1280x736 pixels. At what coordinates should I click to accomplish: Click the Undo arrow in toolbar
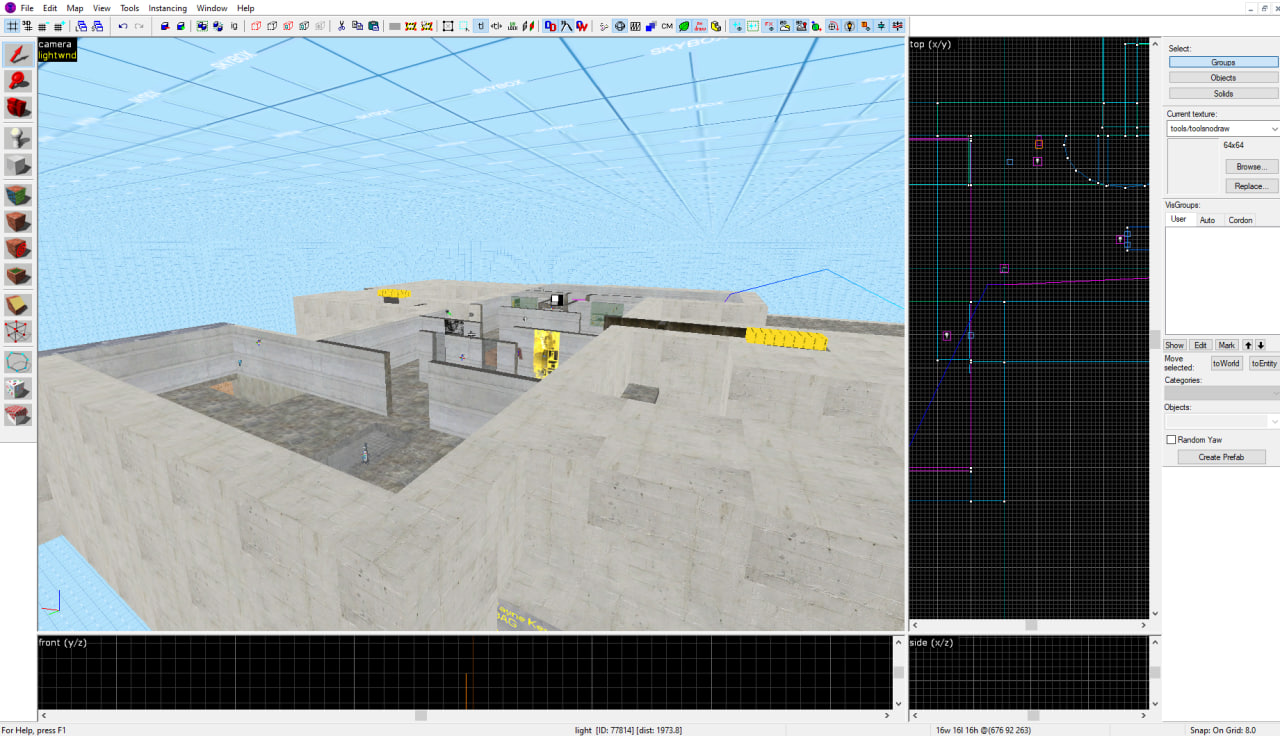[123, 26]
